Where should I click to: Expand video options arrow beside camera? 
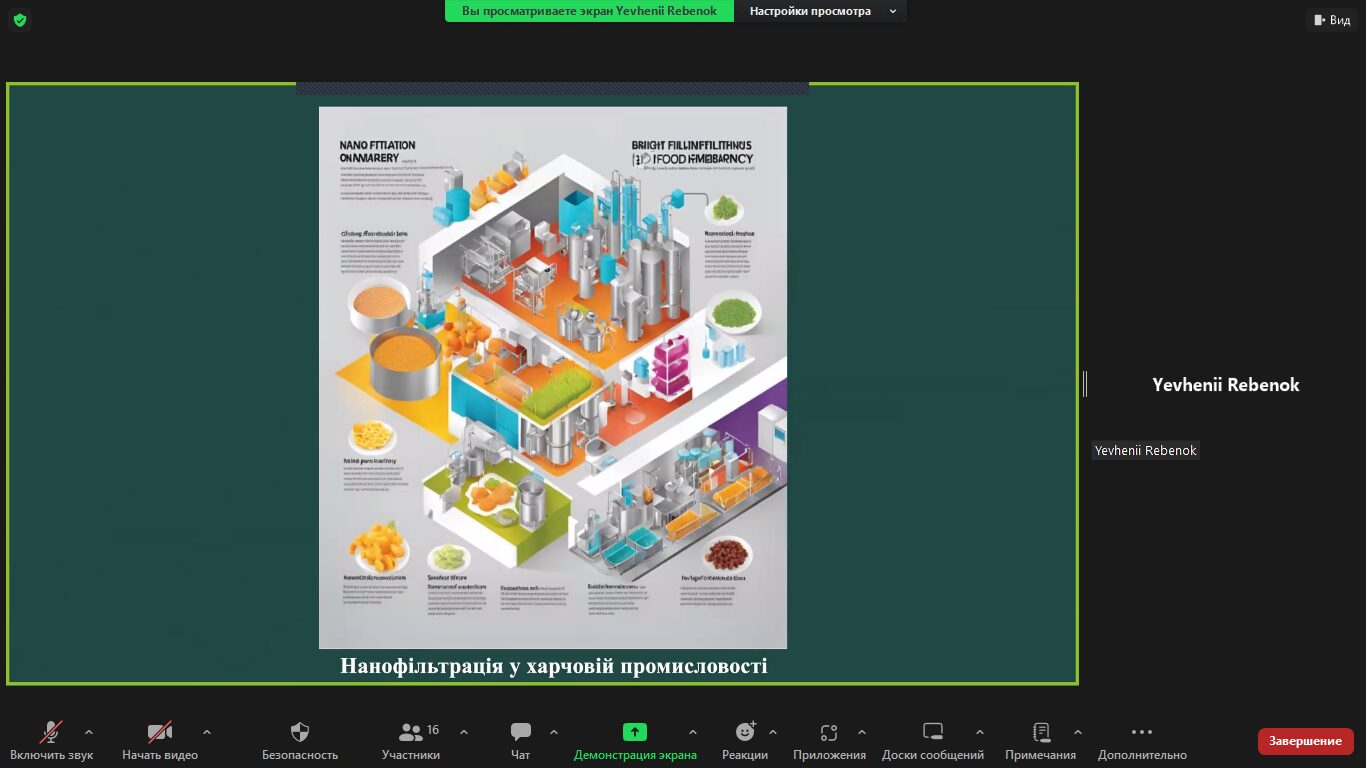207,732
